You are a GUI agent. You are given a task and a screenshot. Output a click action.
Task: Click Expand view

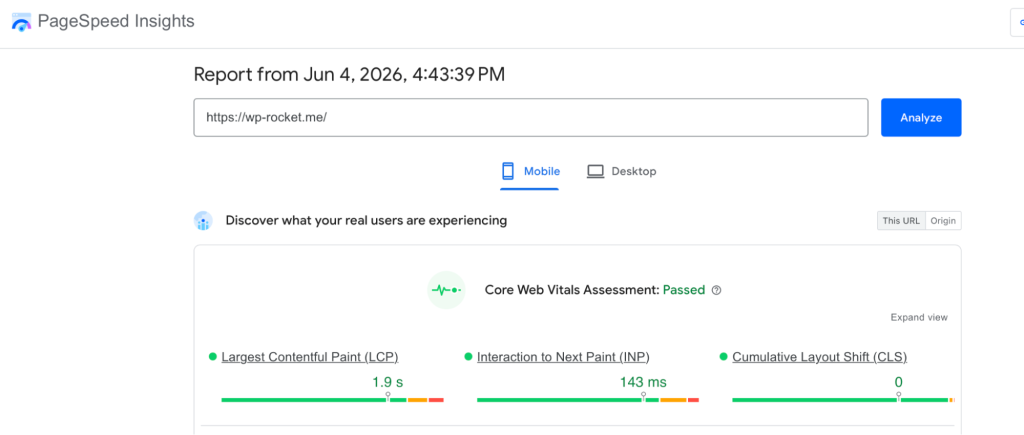(x=919, y=317)
